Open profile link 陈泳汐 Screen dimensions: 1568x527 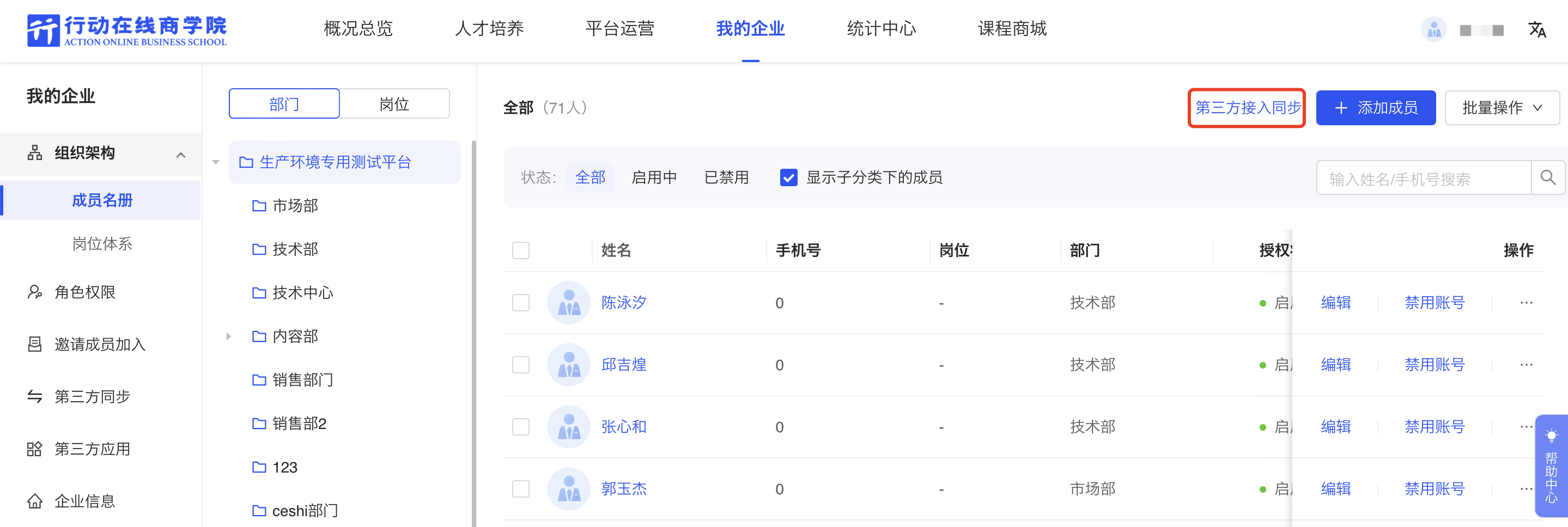[x=623, y=303]
